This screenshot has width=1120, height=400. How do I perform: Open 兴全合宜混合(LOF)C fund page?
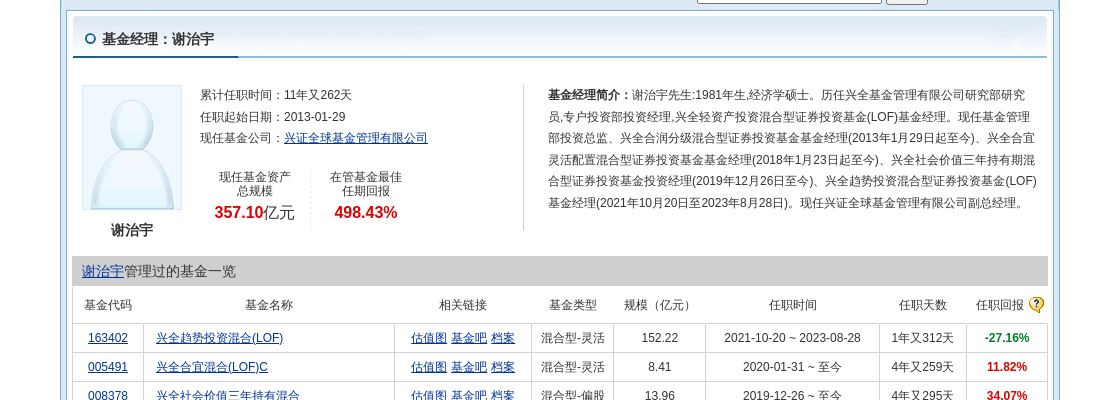(212, 367)
